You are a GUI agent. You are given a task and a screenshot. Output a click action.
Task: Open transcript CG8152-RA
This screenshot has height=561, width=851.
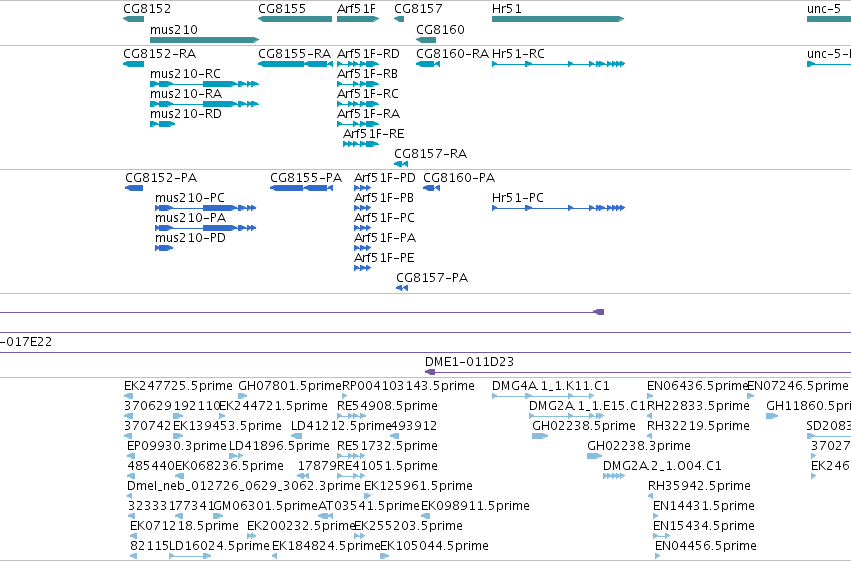tap(160, 54)
